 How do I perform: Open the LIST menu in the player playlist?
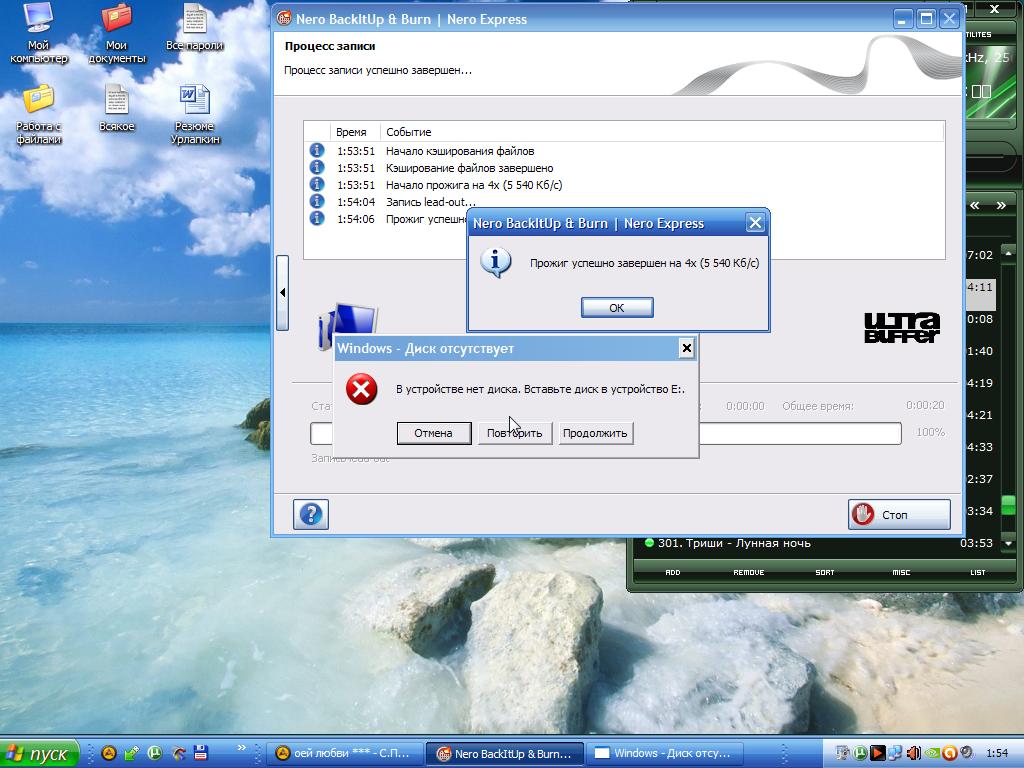click(x=978, y=572)
